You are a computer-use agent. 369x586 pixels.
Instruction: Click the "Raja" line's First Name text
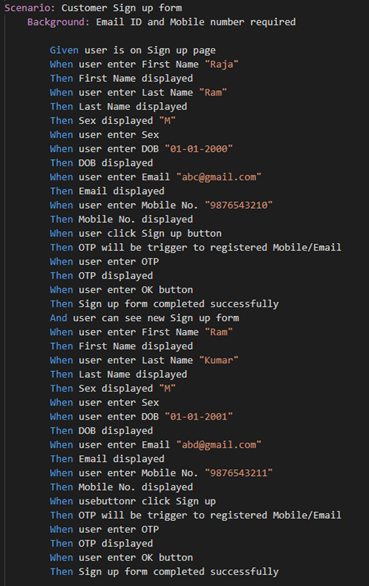point(170,64)
